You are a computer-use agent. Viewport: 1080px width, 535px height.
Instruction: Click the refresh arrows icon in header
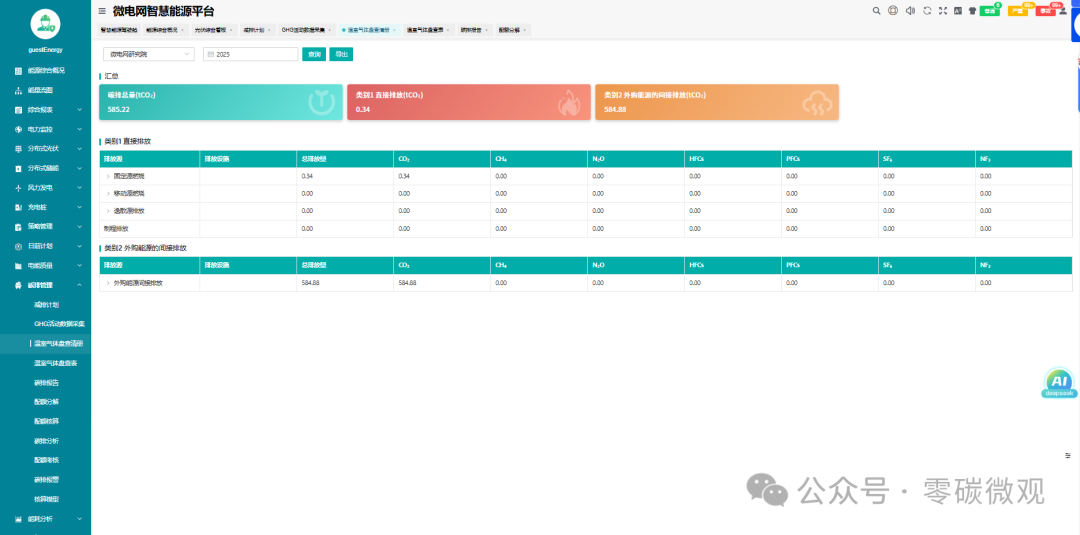[x=927, y=10]
